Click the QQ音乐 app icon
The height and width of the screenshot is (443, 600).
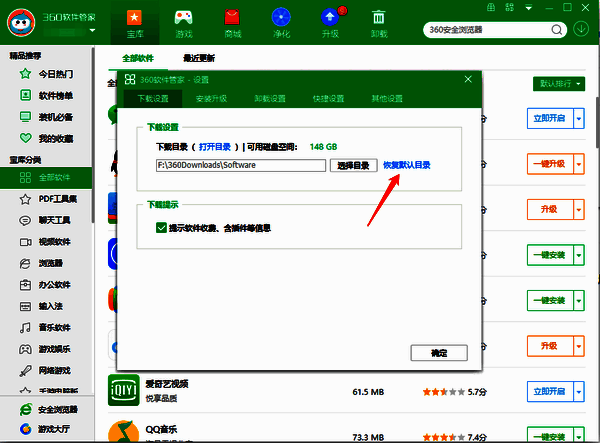pyautogui.click(x=124, y=432)
